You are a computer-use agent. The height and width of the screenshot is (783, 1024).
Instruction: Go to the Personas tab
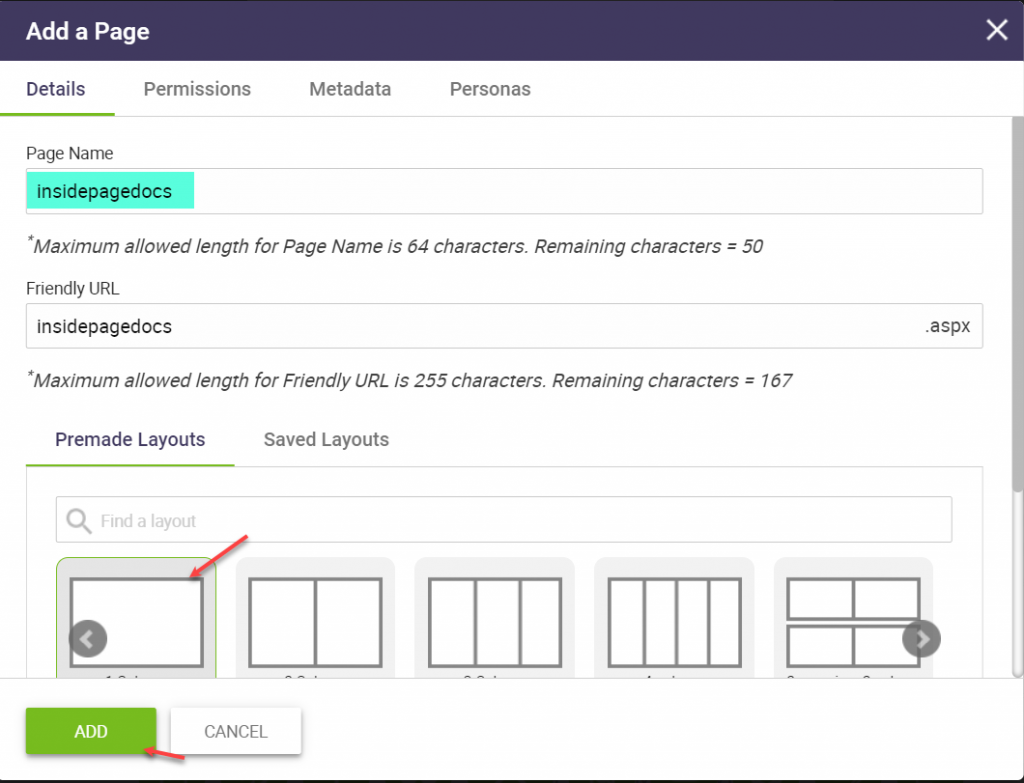(x=490, y=89)
